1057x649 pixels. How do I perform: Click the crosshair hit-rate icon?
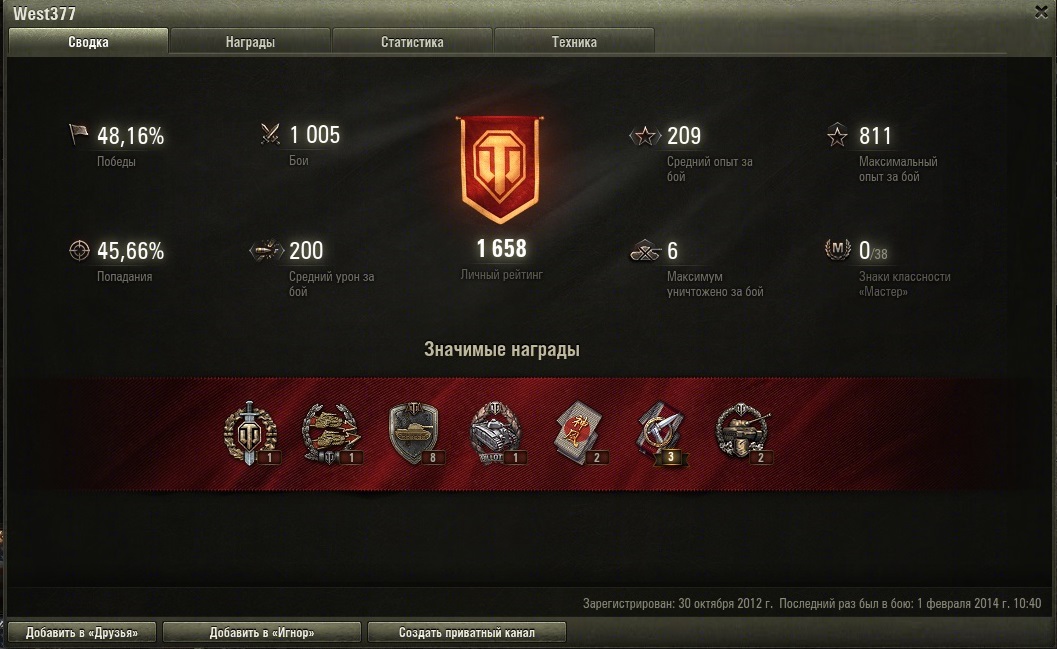point(79,250)
